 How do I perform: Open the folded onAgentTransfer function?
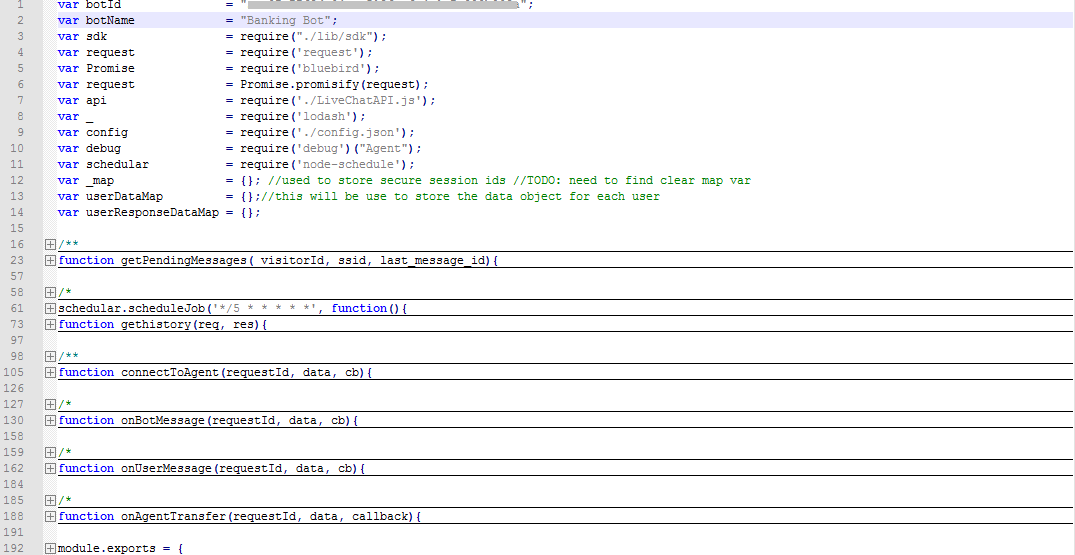click(x=50, y=517)
